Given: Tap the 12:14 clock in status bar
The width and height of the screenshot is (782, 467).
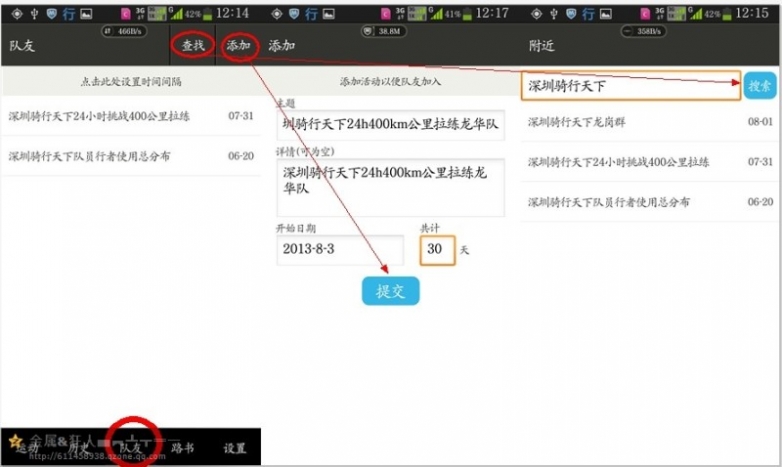Looking at the screenshot, I should coord(232,13).
